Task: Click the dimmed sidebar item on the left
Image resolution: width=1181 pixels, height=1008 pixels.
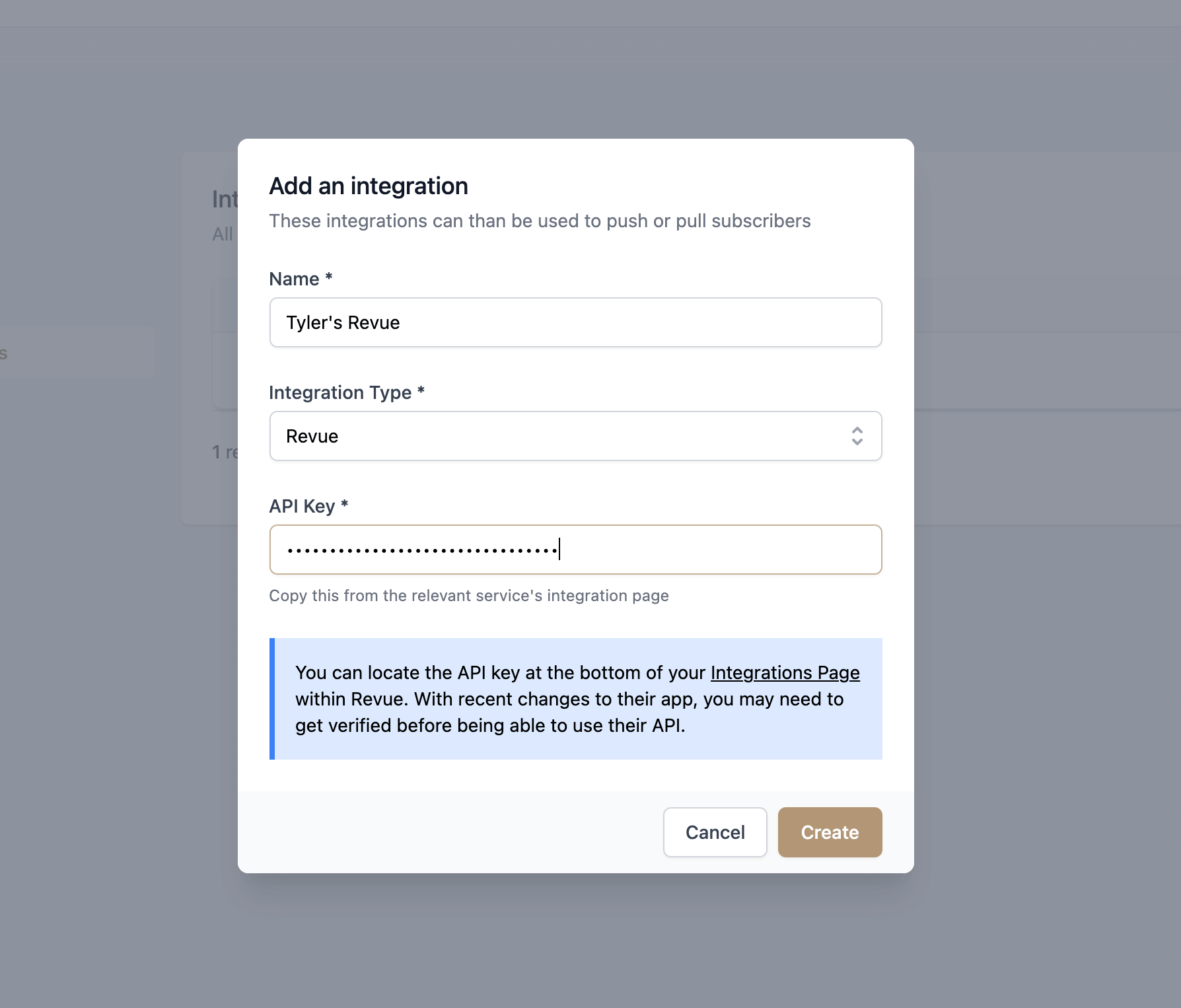Action: (76, 352)
